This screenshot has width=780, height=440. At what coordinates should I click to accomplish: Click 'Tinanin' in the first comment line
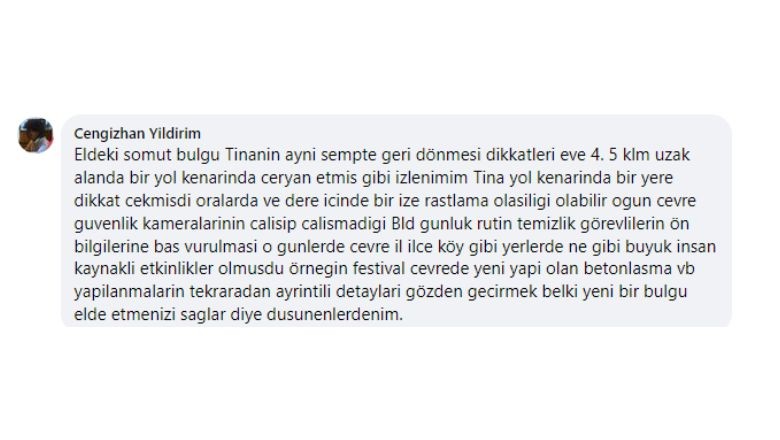(252, 155)
